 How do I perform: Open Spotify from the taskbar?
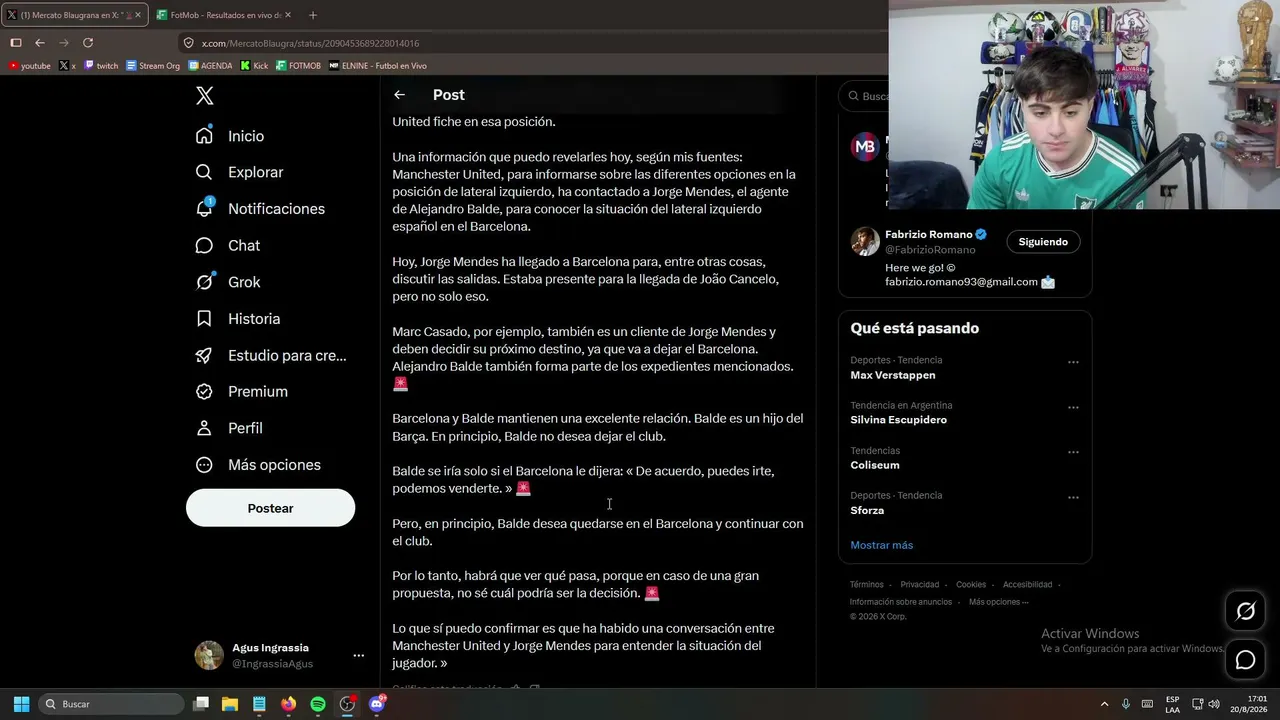pyautogui.click(x=318, y=704)
